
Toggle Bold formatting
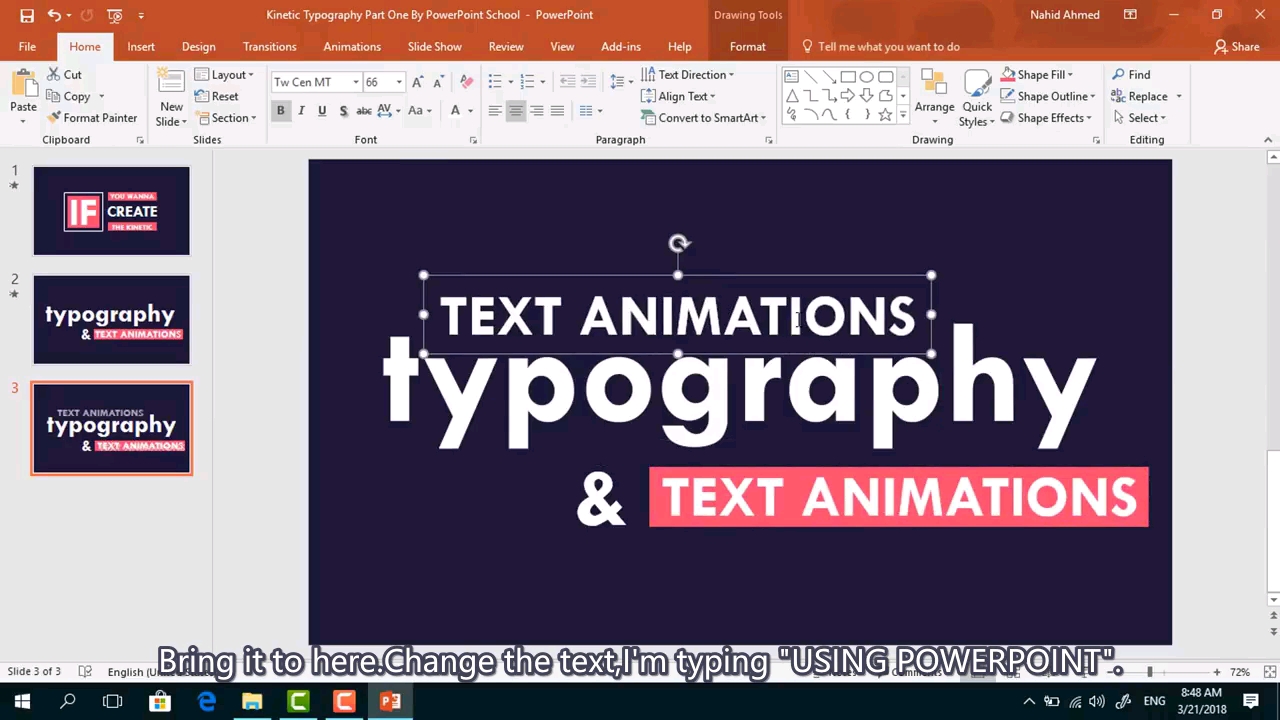(281, 111)
